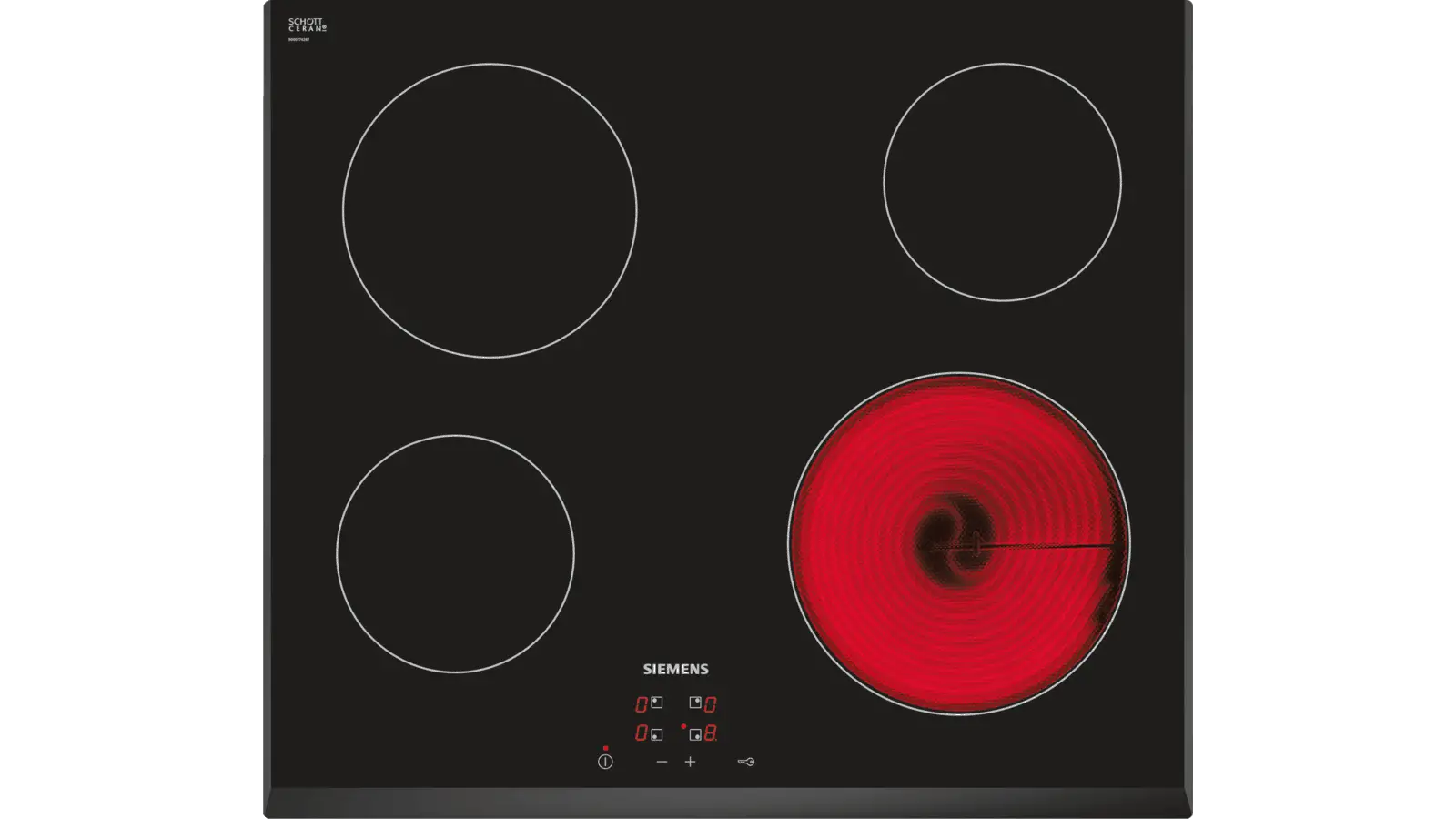
Task: Tap the plus symbol to raise heat
Action: click(x=690, y=762)
